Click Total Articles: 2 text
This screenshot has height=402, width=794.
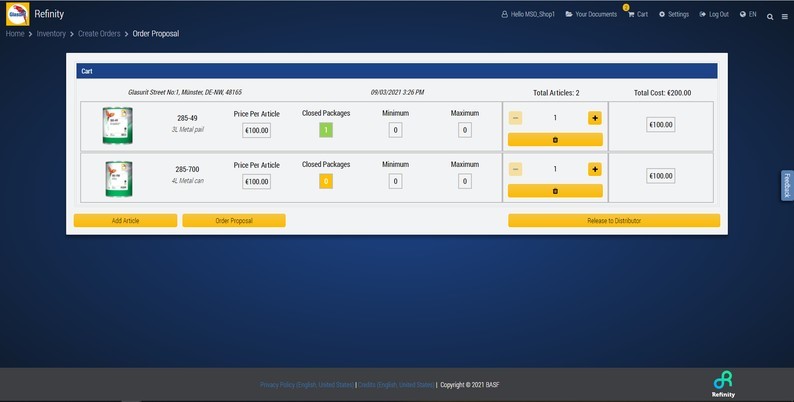tap(556, 93)
